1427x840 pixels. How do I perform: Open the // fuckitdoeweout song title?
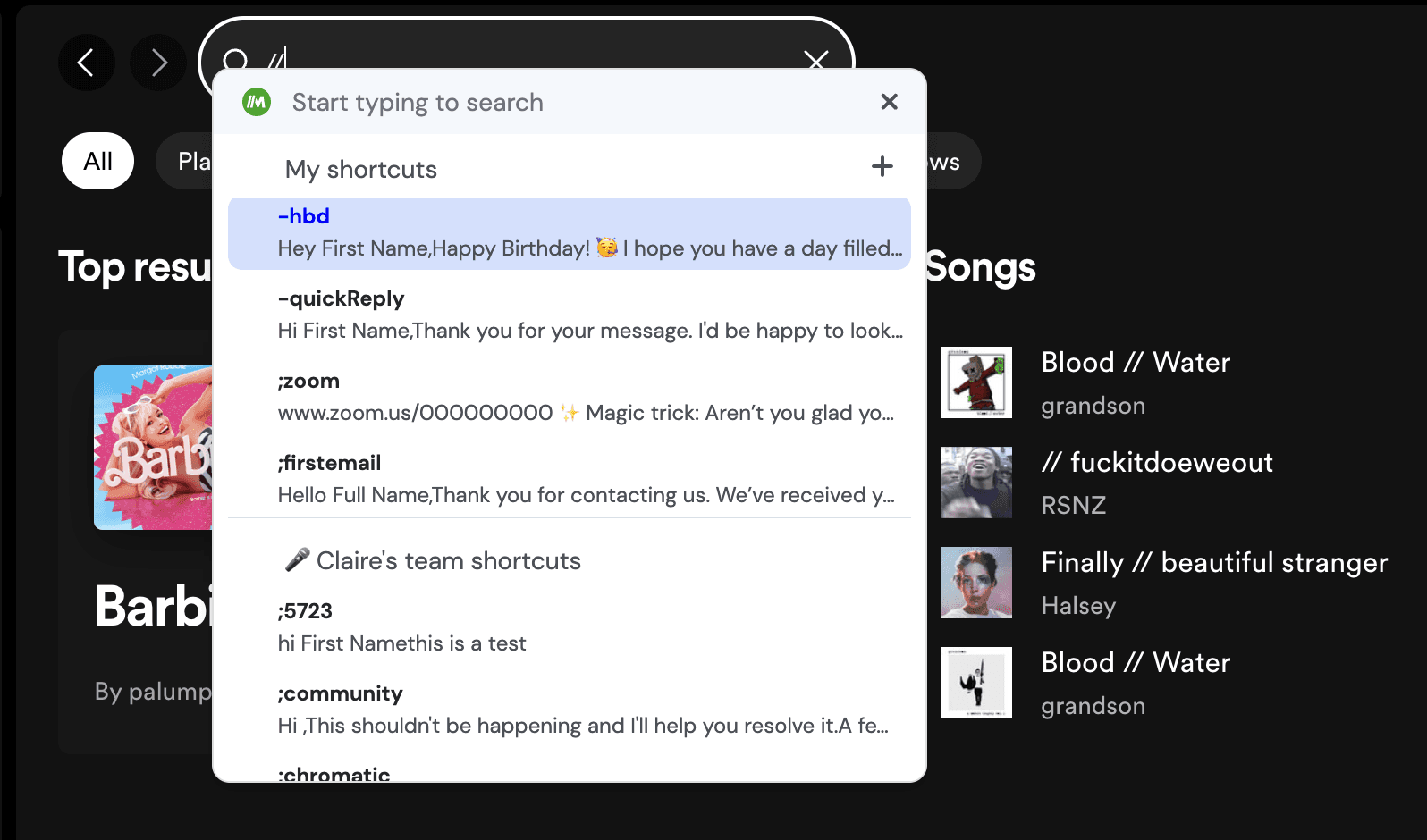click(x=1157, y=462)
